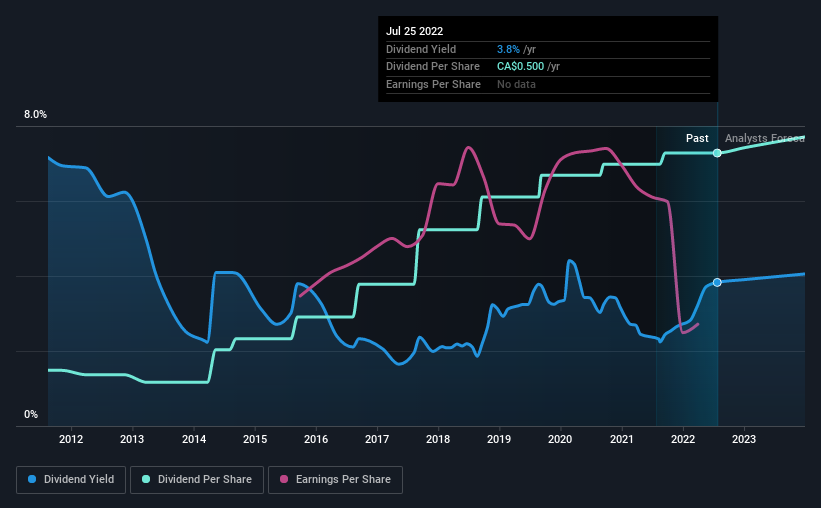821x508 pixels.
Task: Click the blue Dividend Yield legend dot
Action: (x=32, y=479)
